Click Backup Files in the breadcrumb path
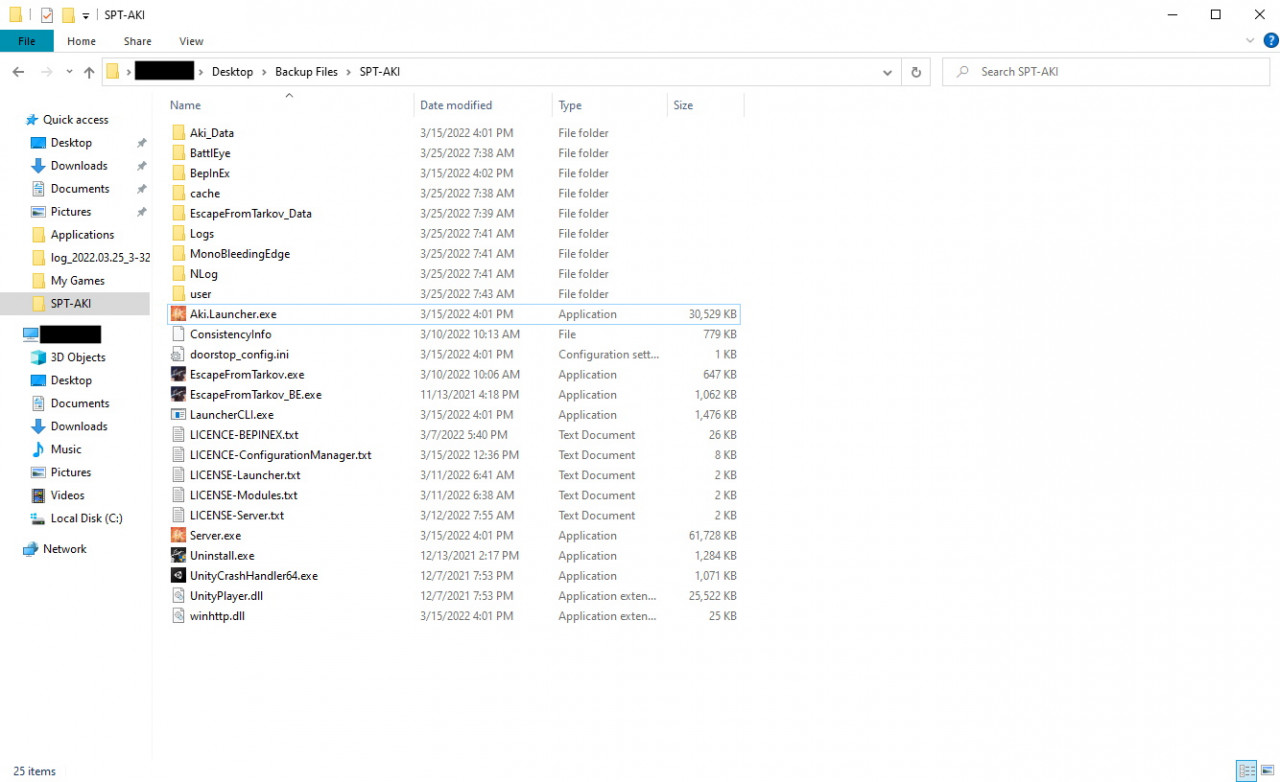Image resolution: width=1280 pixels, height=782 pixels. (x=306, y=72)
